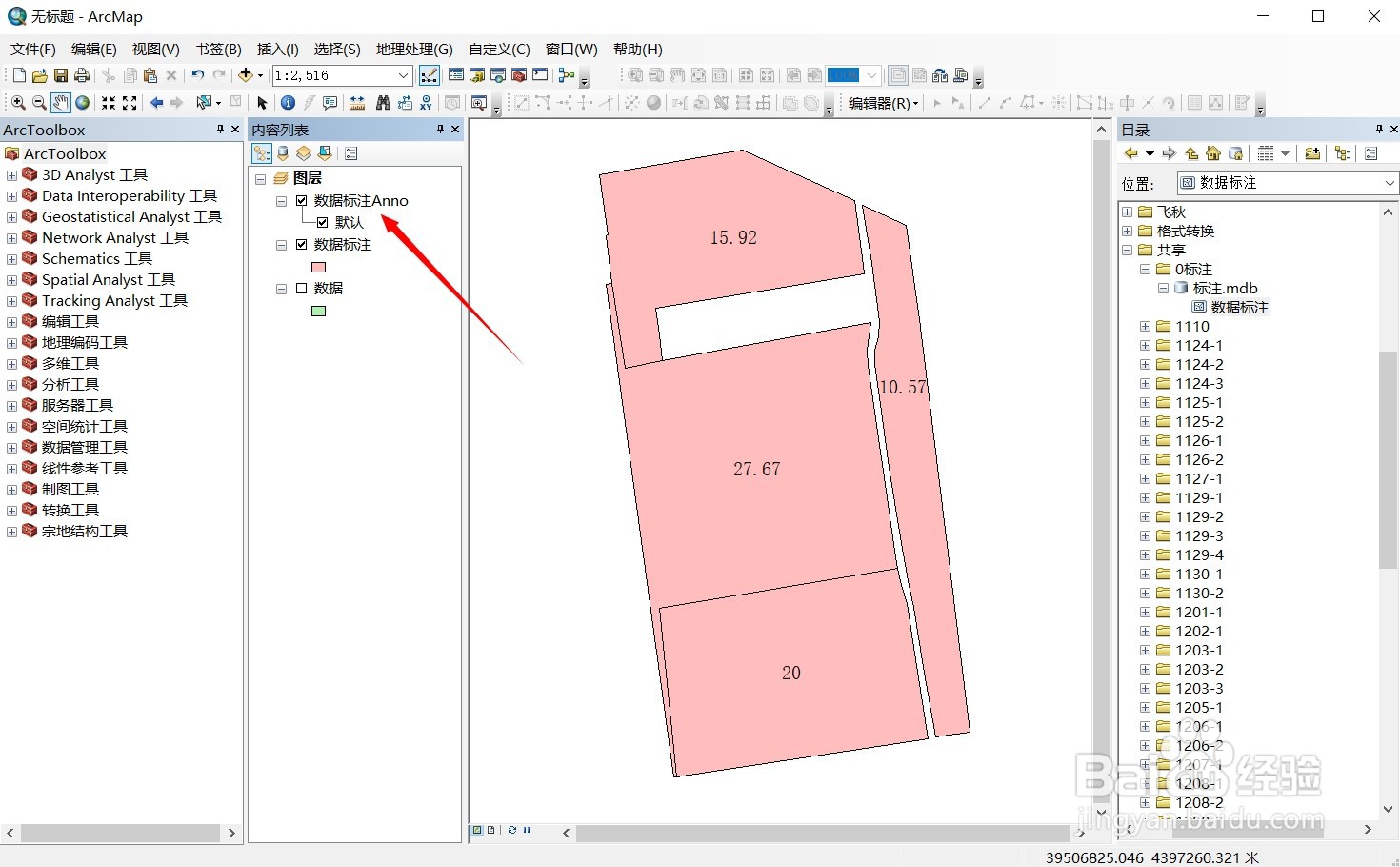
Task: Expand the 1110 folder in Catalog
Action: coord(1145,326)
